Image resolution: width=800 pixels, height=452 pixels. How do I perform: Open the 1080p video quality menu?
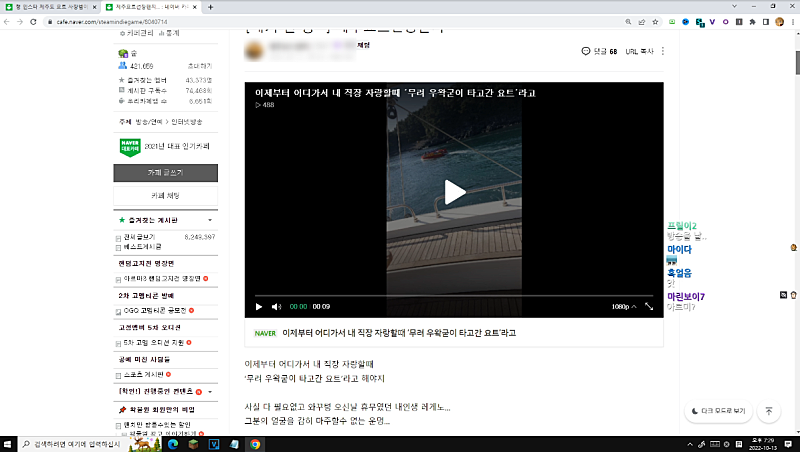[620, 307]
